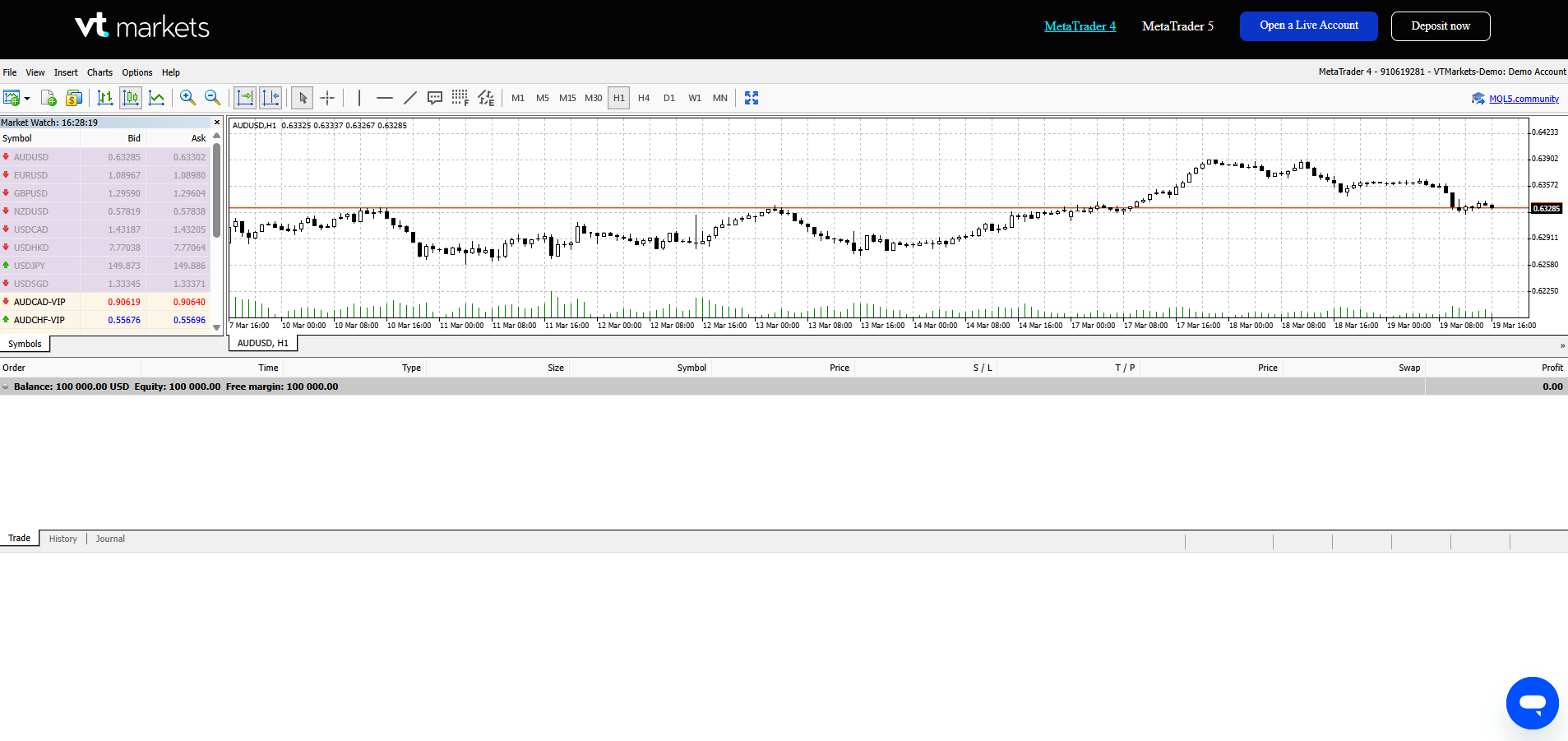
Task: Click the Zoom Out magnifier icon
Action: (212, 98)
